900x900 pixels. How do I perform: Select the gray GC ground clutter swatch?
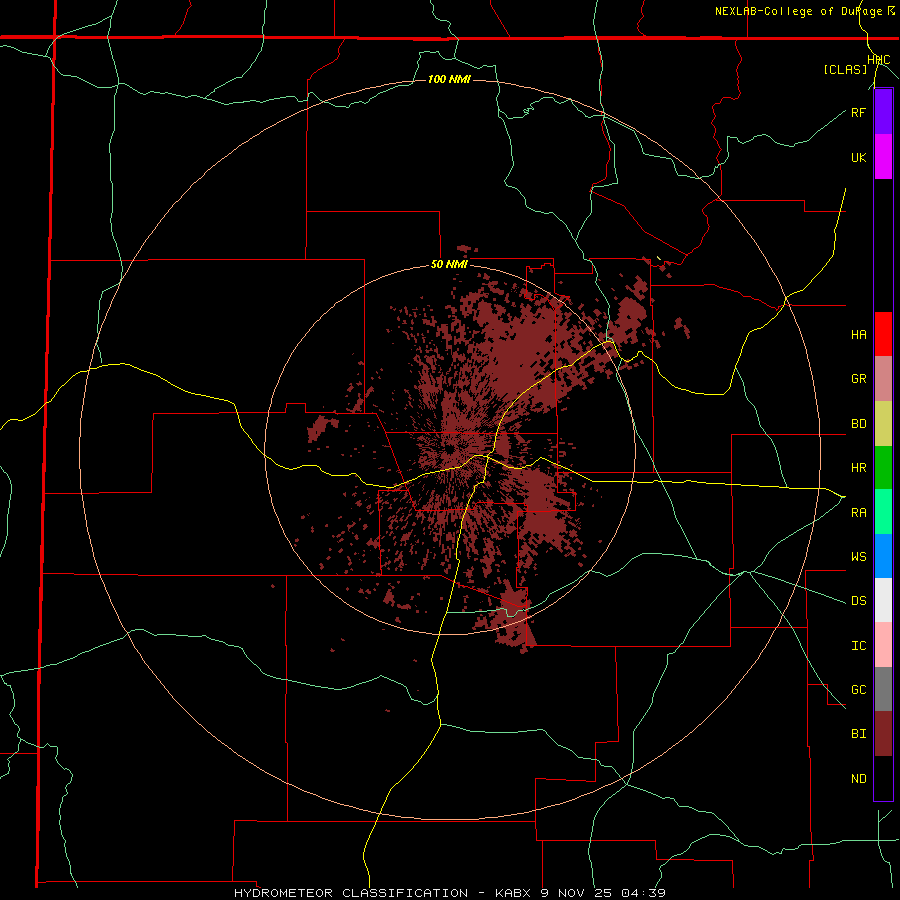(883, 689)
